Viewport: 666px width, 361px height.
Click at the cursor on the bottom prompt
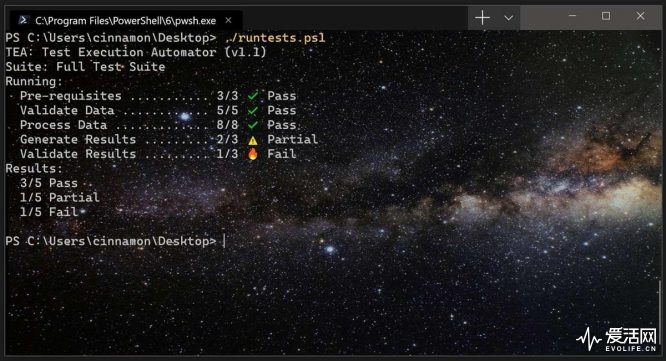click(x=224, y=241)
